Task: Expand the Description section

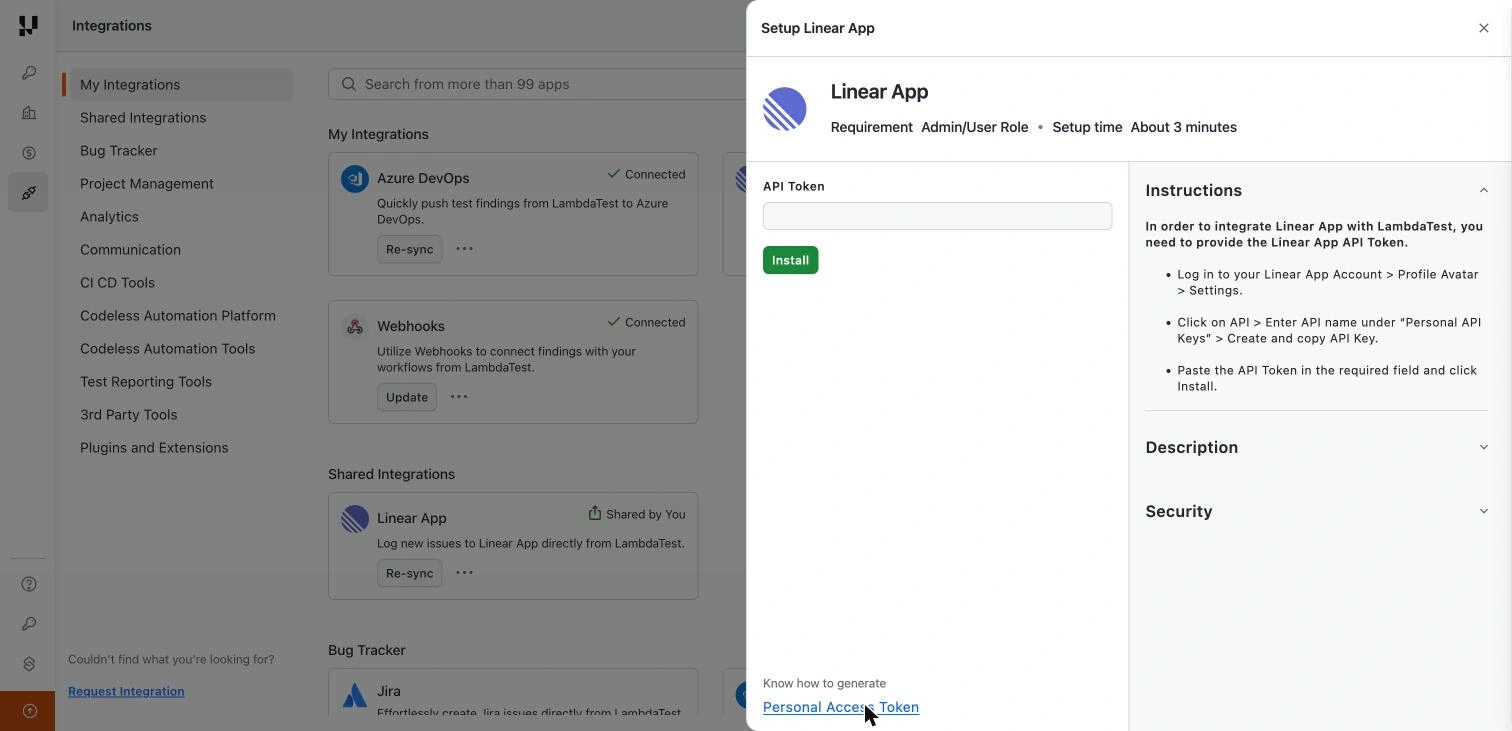Action: [x=1484, y=447]
